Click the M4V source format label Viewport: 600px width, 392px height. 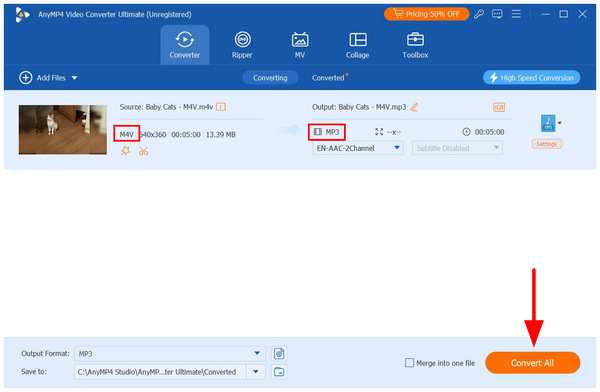(x=126, y=134)
